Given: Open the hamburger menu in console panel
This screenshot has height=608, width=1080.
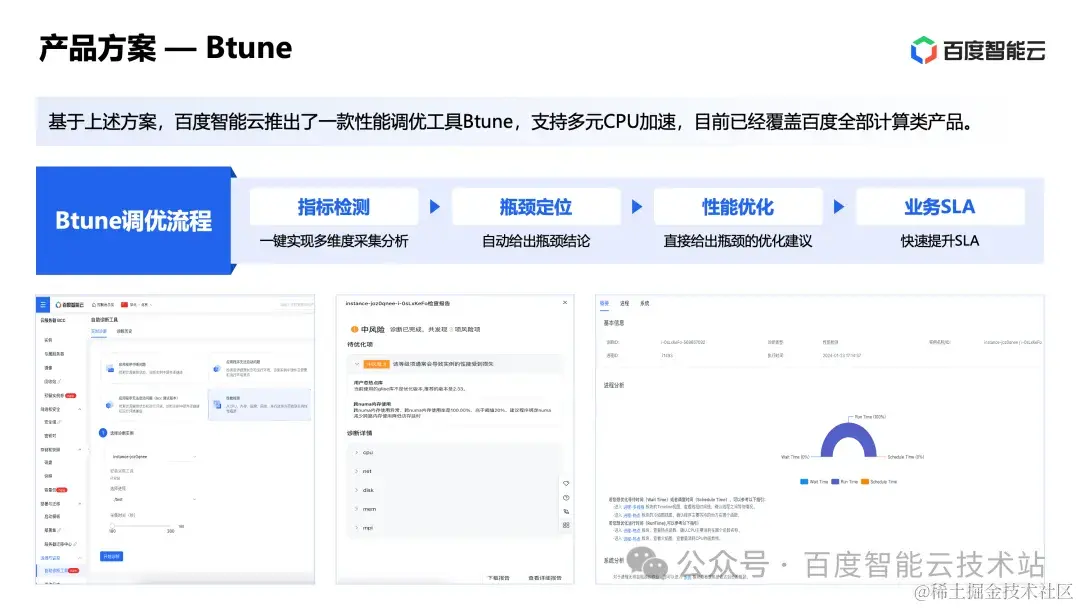Looking at the screenshot, I should click(43, 304).
